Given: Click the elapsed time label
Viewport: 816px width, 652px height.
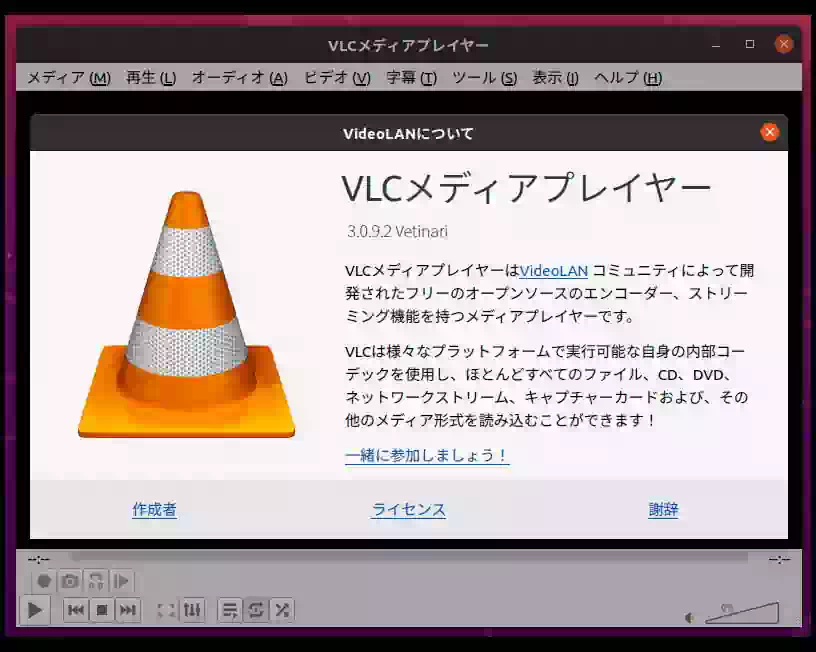Looking at the screenshot, I should [x=39, y=559].
